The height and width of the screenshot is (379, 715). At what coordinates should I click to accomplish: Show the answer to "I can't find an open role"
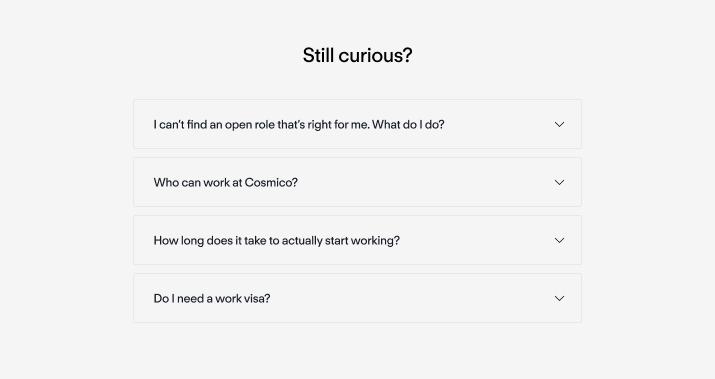357,124
